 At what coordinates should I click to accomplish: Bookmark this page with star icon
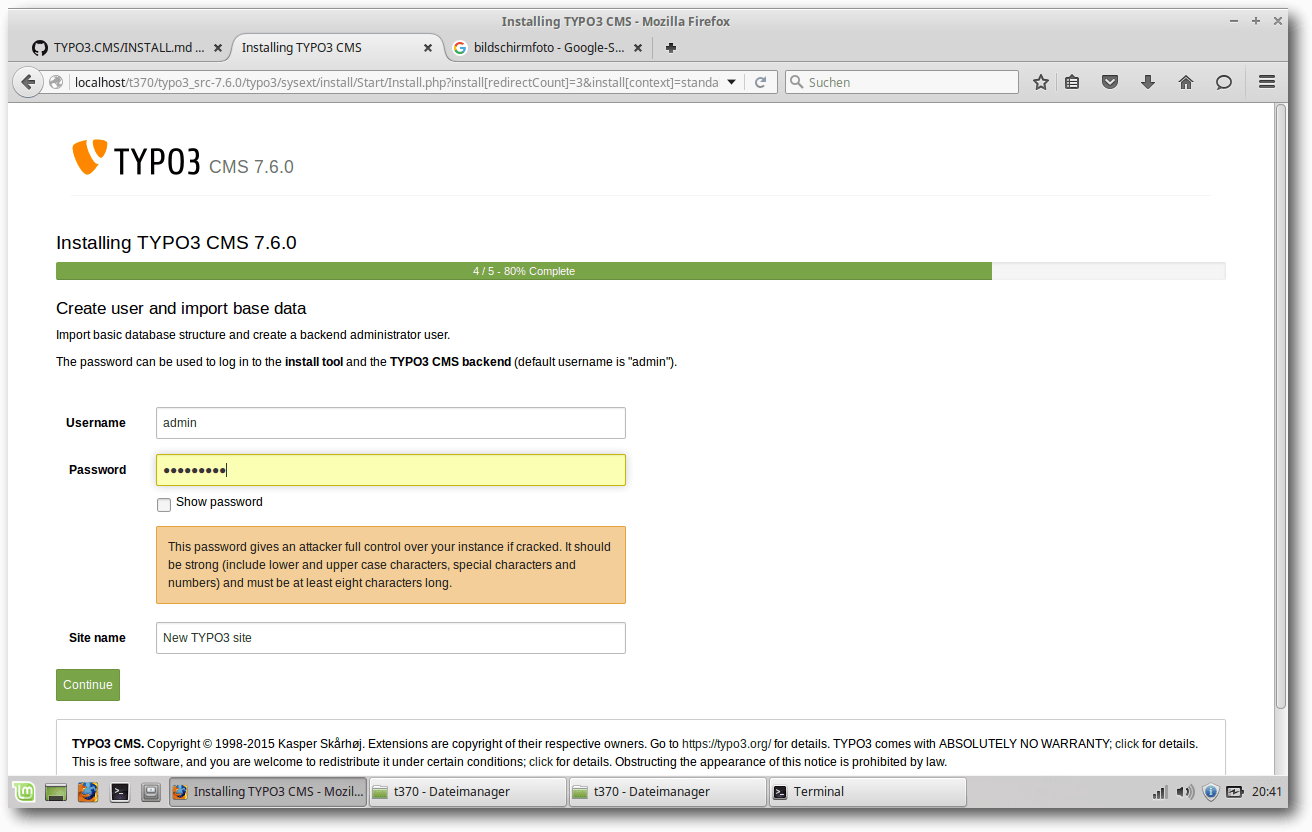pyautogui.click(x=1040, y=82)
